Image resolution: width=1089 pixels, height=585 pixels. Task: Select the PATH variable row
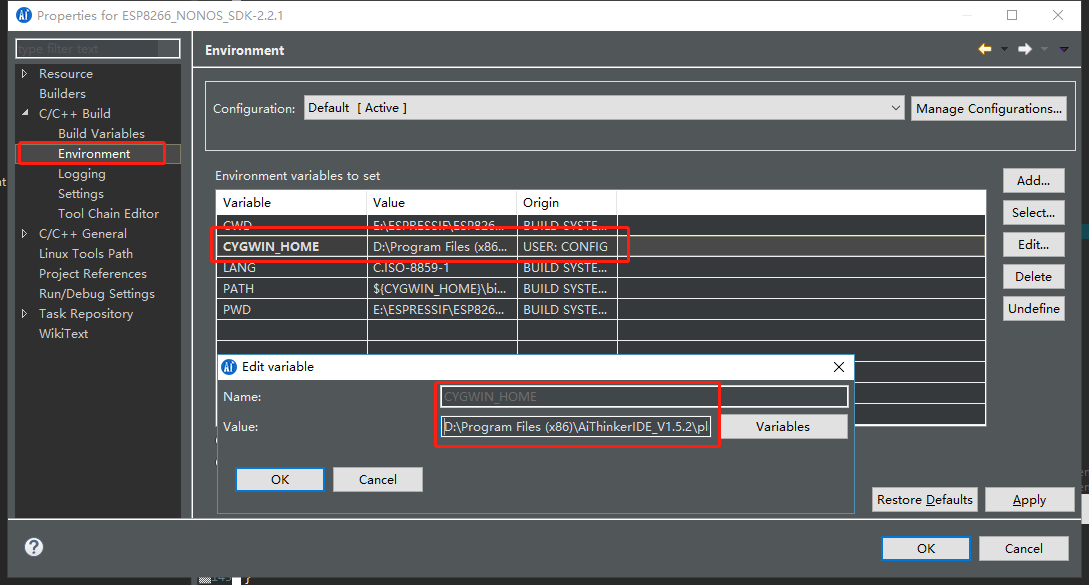(600, 288)
